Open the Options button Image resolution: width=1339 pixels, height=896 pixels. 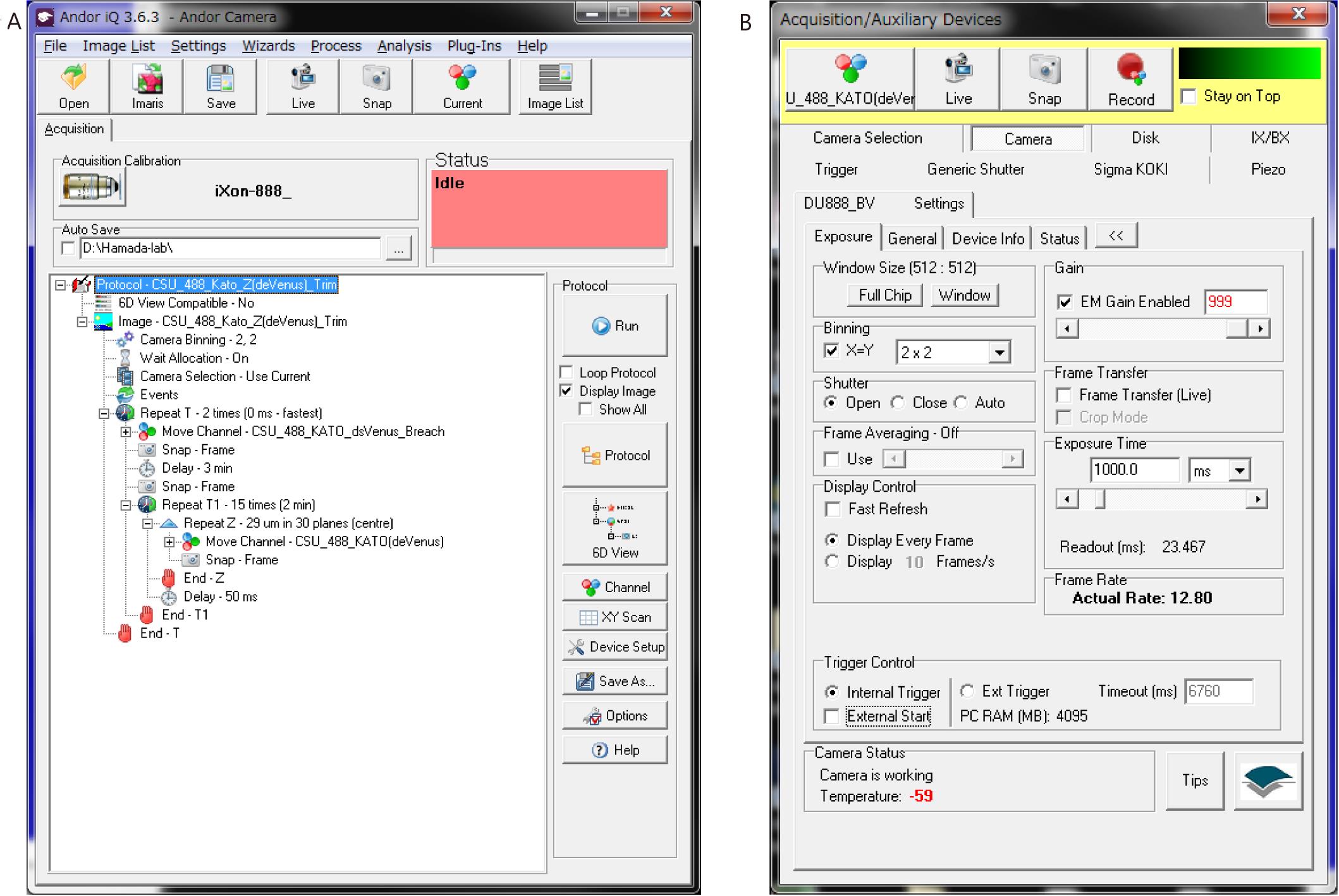(x=614, y=716)
